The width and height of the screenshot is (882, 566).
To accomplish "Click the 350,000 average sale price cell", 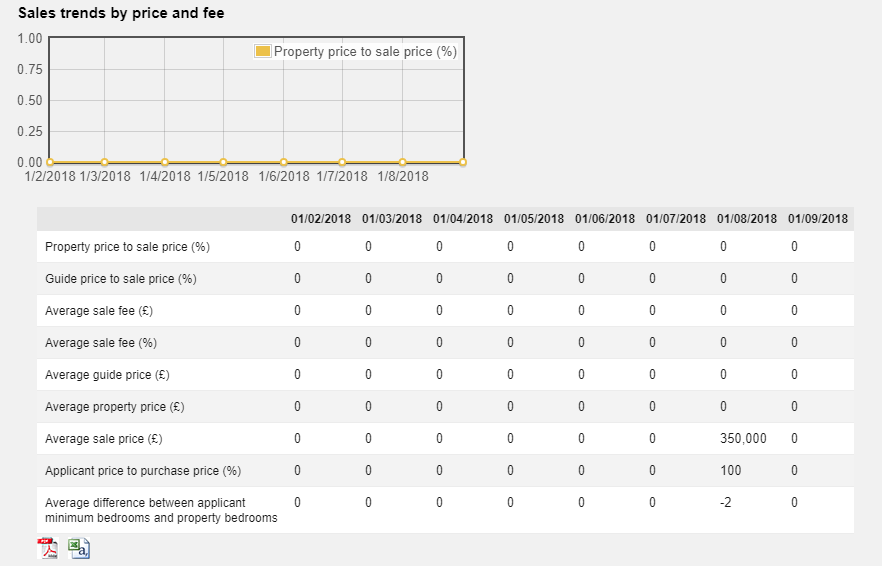I will pyautogui.click(x=743, y=439).
